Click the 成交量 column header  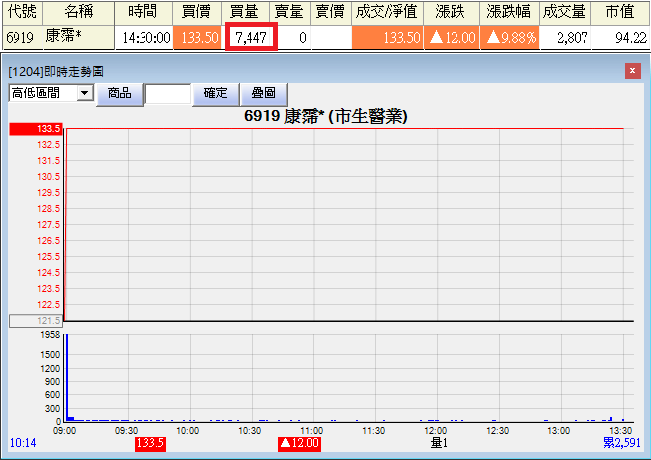(563, 12)
